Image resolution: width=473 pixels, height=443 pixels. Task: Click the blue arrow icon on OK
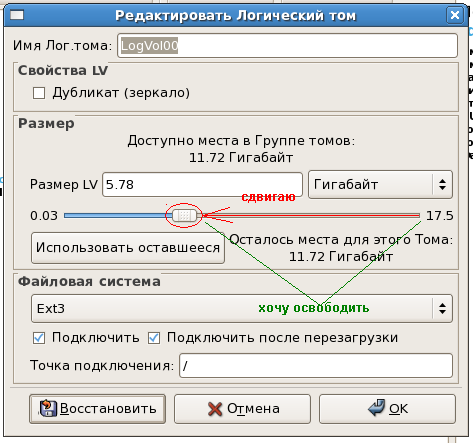click(x=377, y=407)
